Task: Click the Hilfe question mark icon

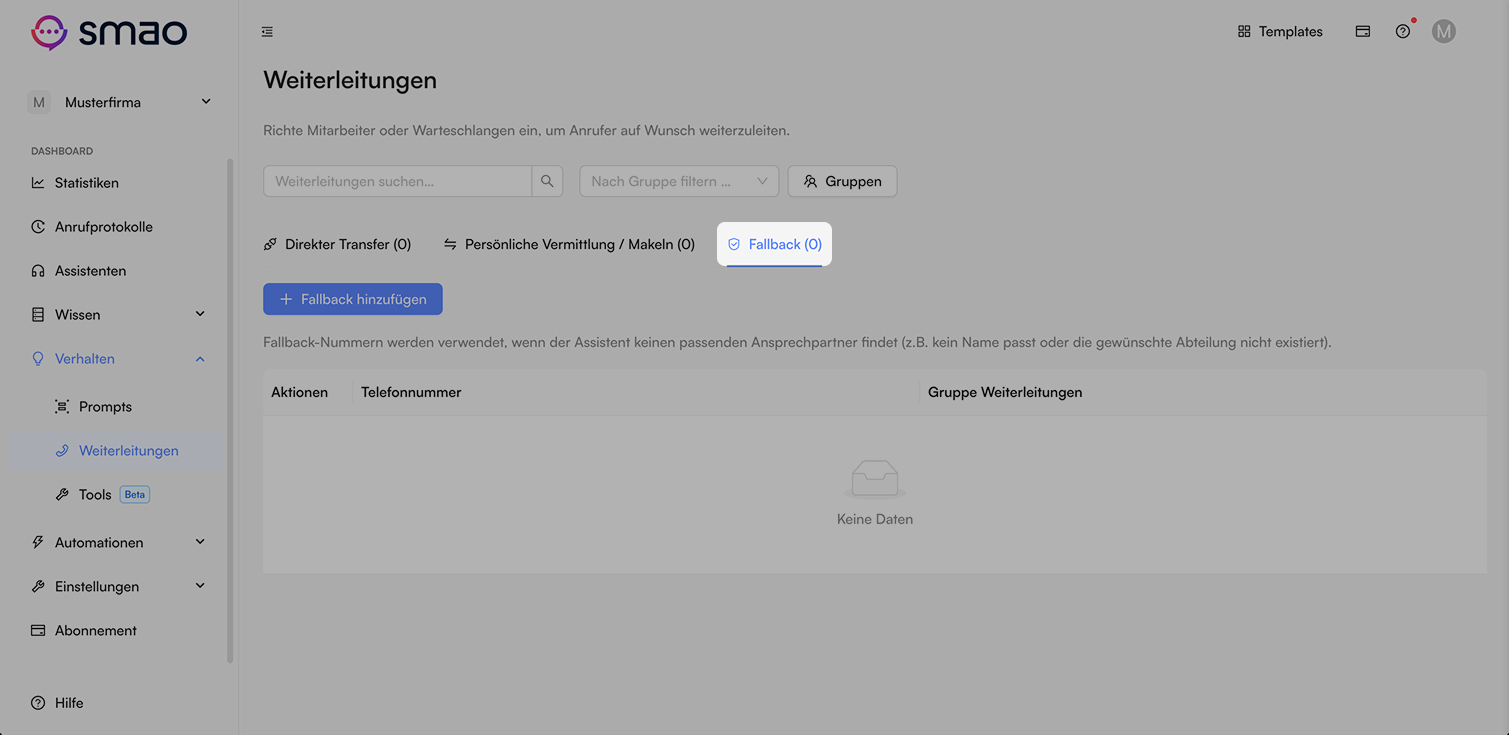Action: coord(38,703)
